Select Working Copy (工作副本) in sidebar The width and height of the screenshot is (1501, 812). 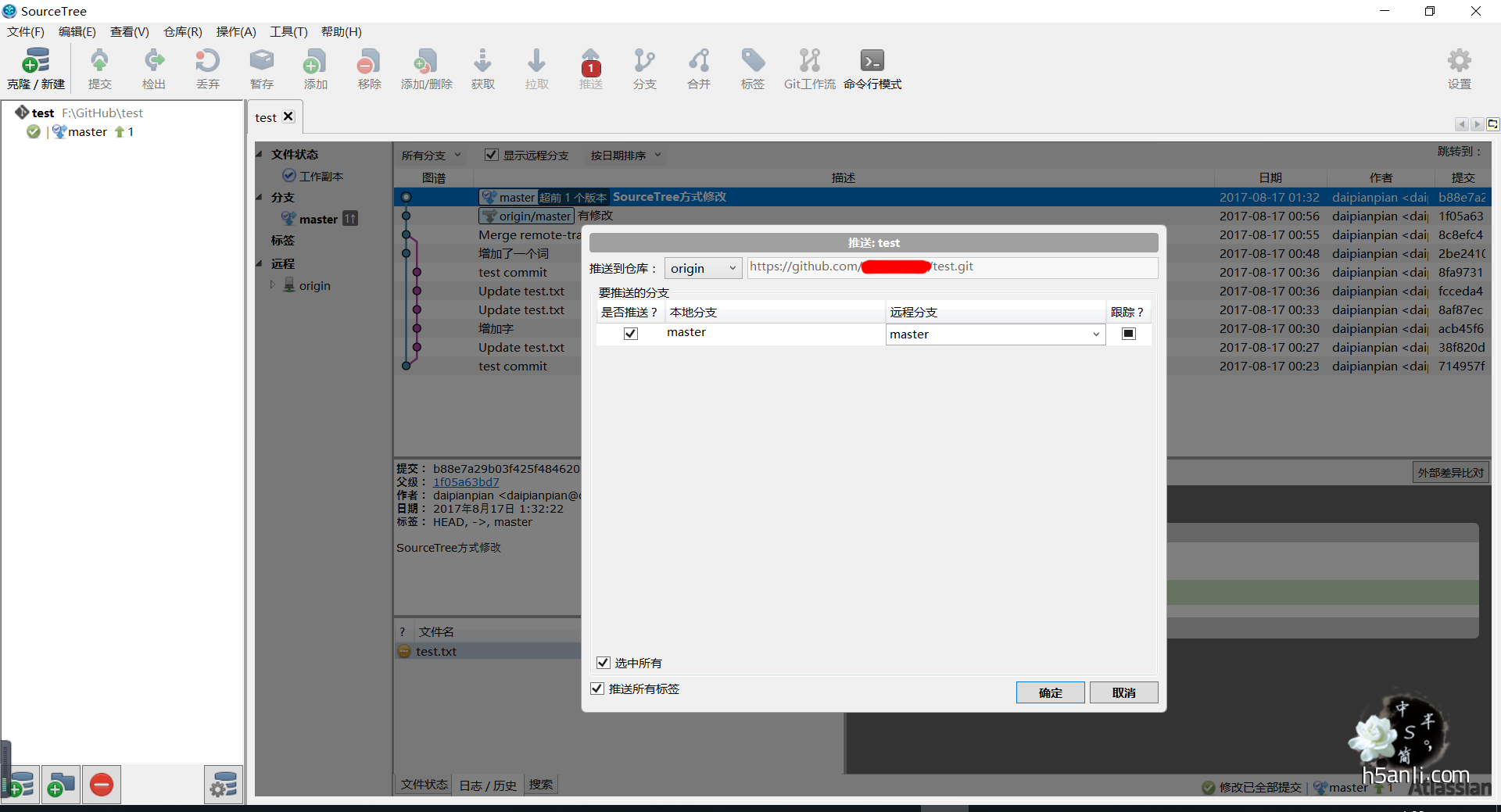(321, 176)
